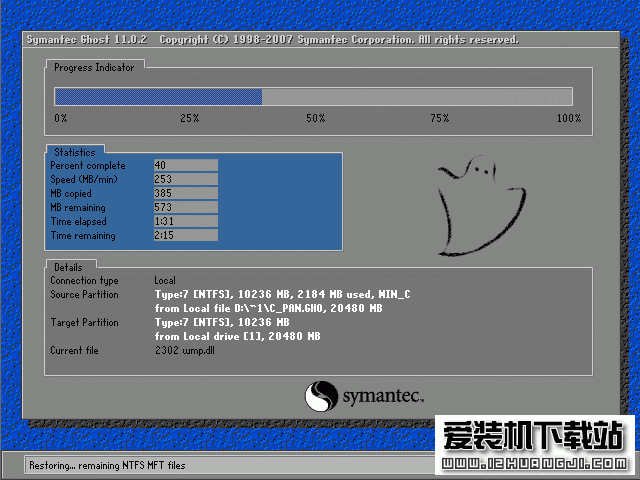The height and width of the screenshot is (480, 640).
Task: Click the 'Symantec Ghost 11.0.2' title text
Action: tap(87, 40)
